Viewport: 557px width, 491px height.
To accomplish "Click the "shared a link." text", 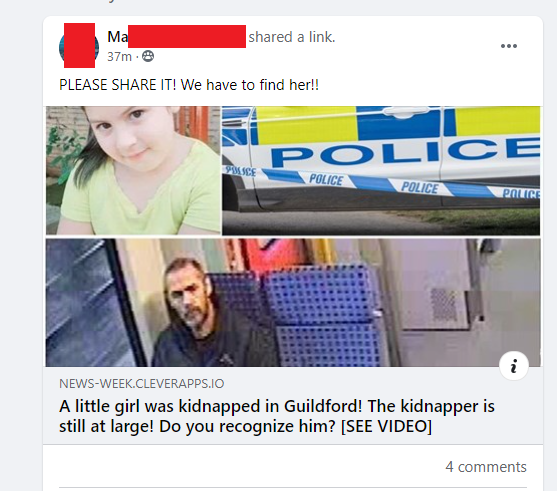I will click(292, 37).
